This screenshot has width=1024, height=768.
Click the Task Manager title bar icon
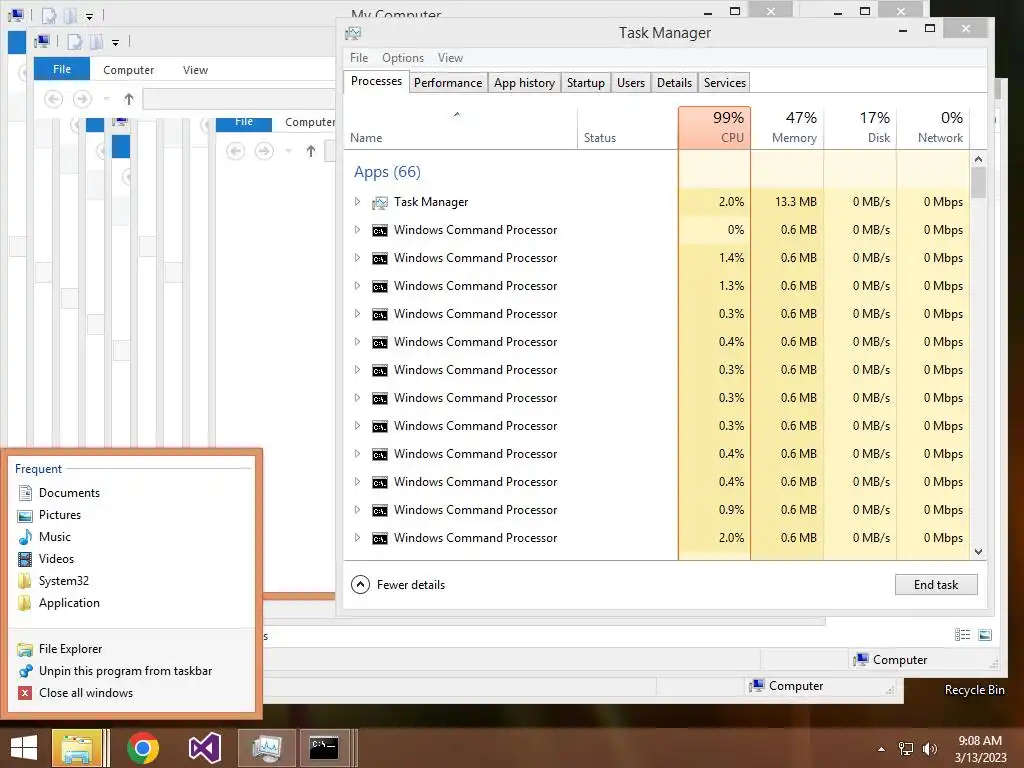coord(353,33)
